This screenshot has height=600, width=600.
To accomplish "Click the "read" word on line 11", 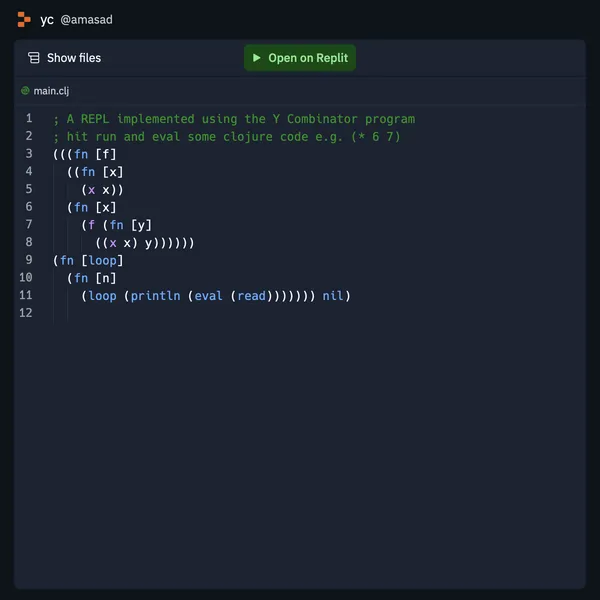I will pyautogui.click(x=251, y=296).
